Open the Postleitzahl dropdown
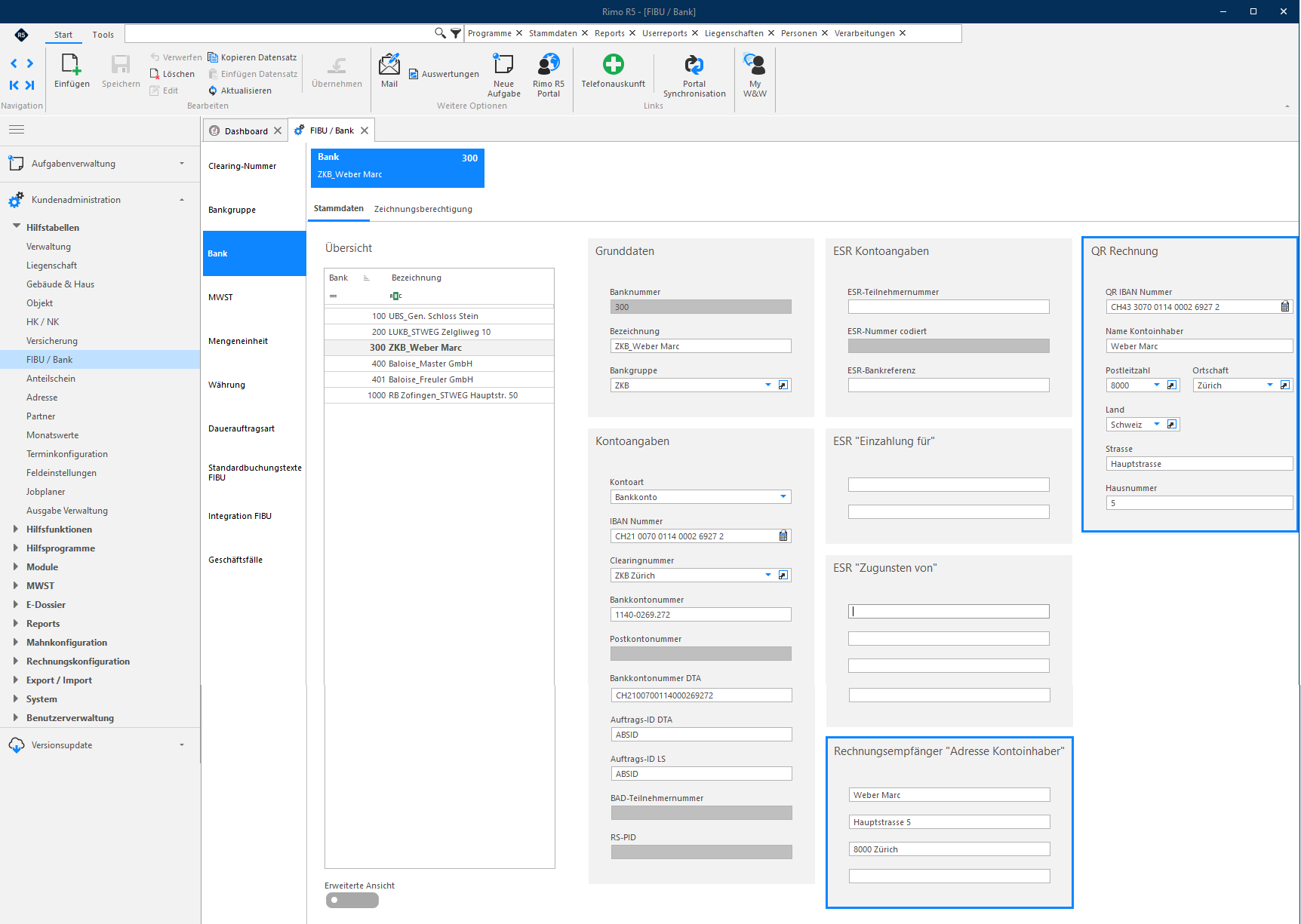The width and height of the screenshot is (1301, 924). coord(1156,385)
